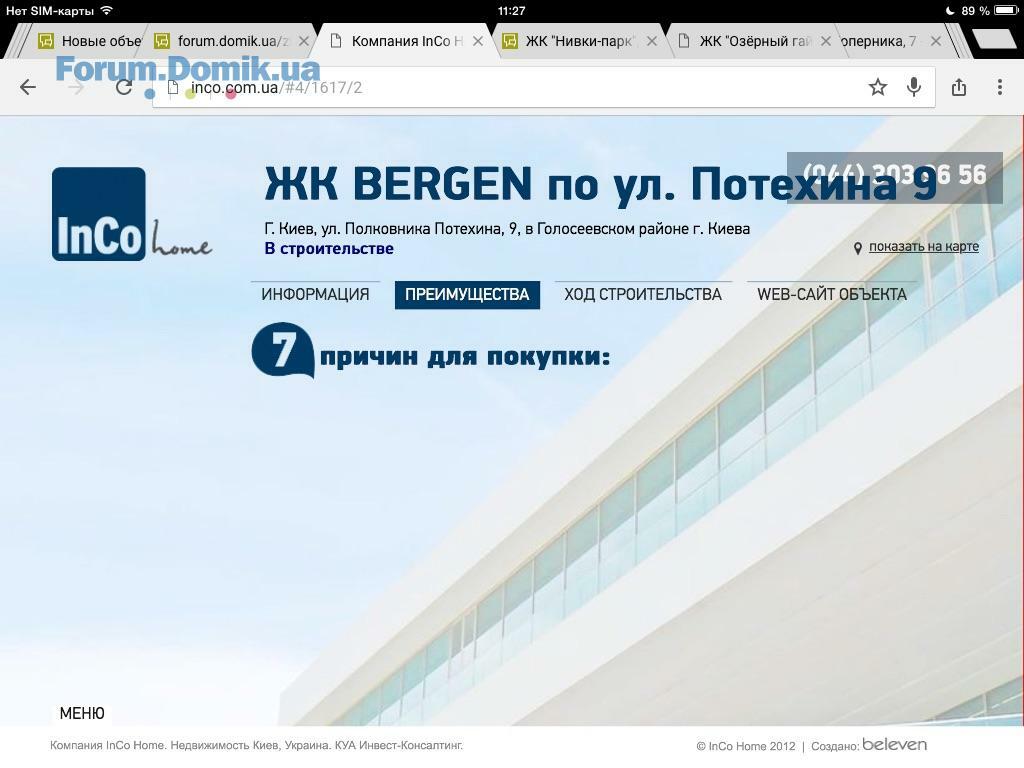Screen dimensions: 1024x768
Task: Click the '© InCo Home 2012' copyright text
Action: click(x=746, y=746)
